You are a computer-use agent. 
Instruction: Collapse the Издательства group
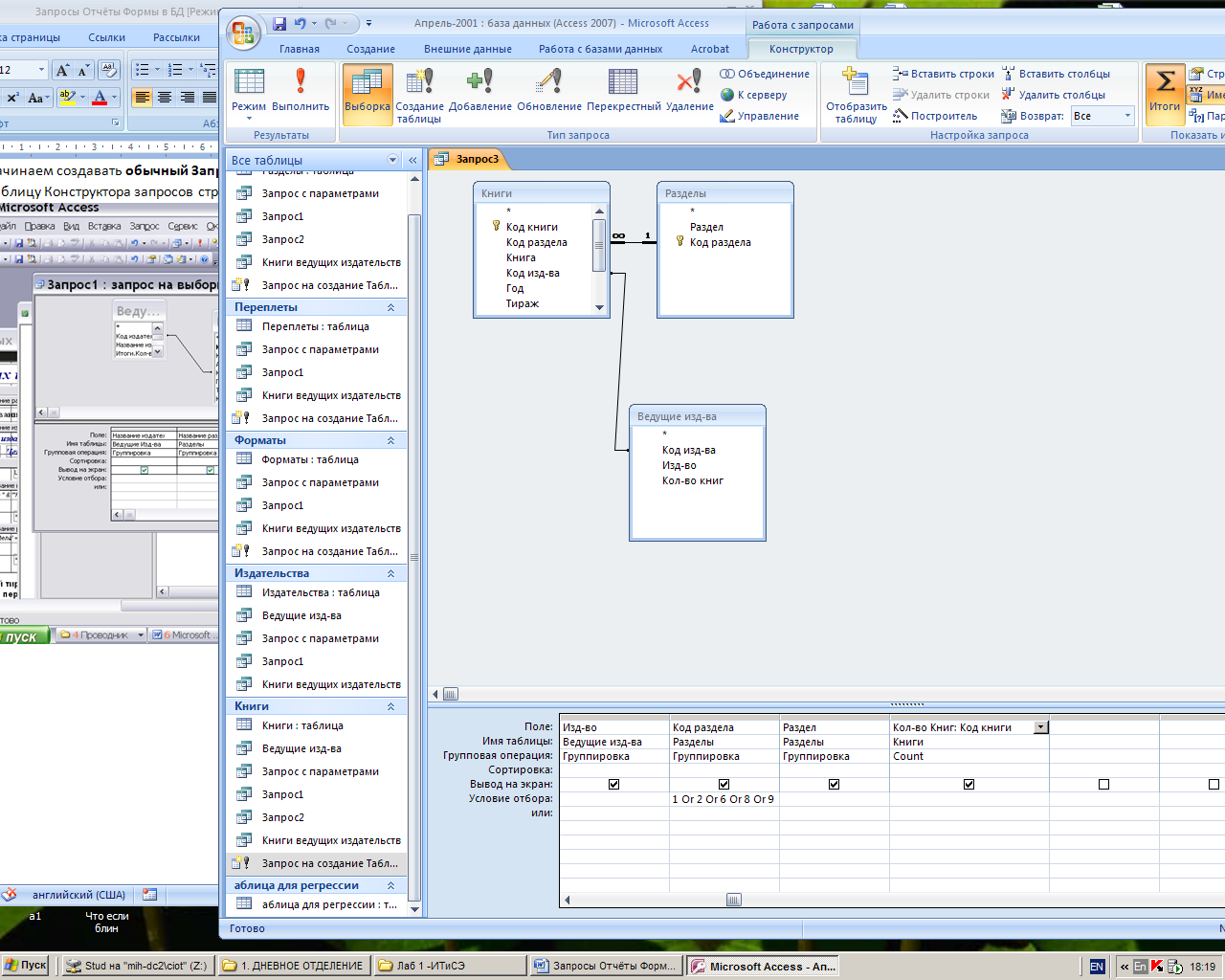tap(390, 573)
